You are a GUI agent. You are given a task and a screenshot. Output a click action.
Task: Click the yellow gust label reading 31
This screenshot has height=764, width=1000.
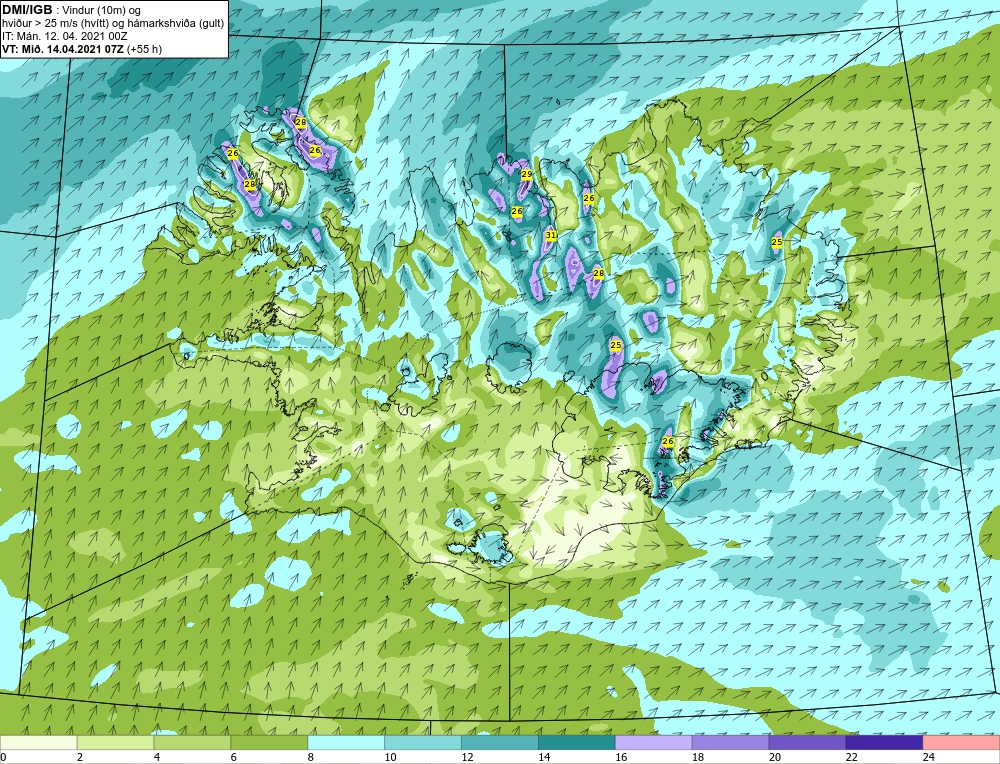click(x=551, y=235)
